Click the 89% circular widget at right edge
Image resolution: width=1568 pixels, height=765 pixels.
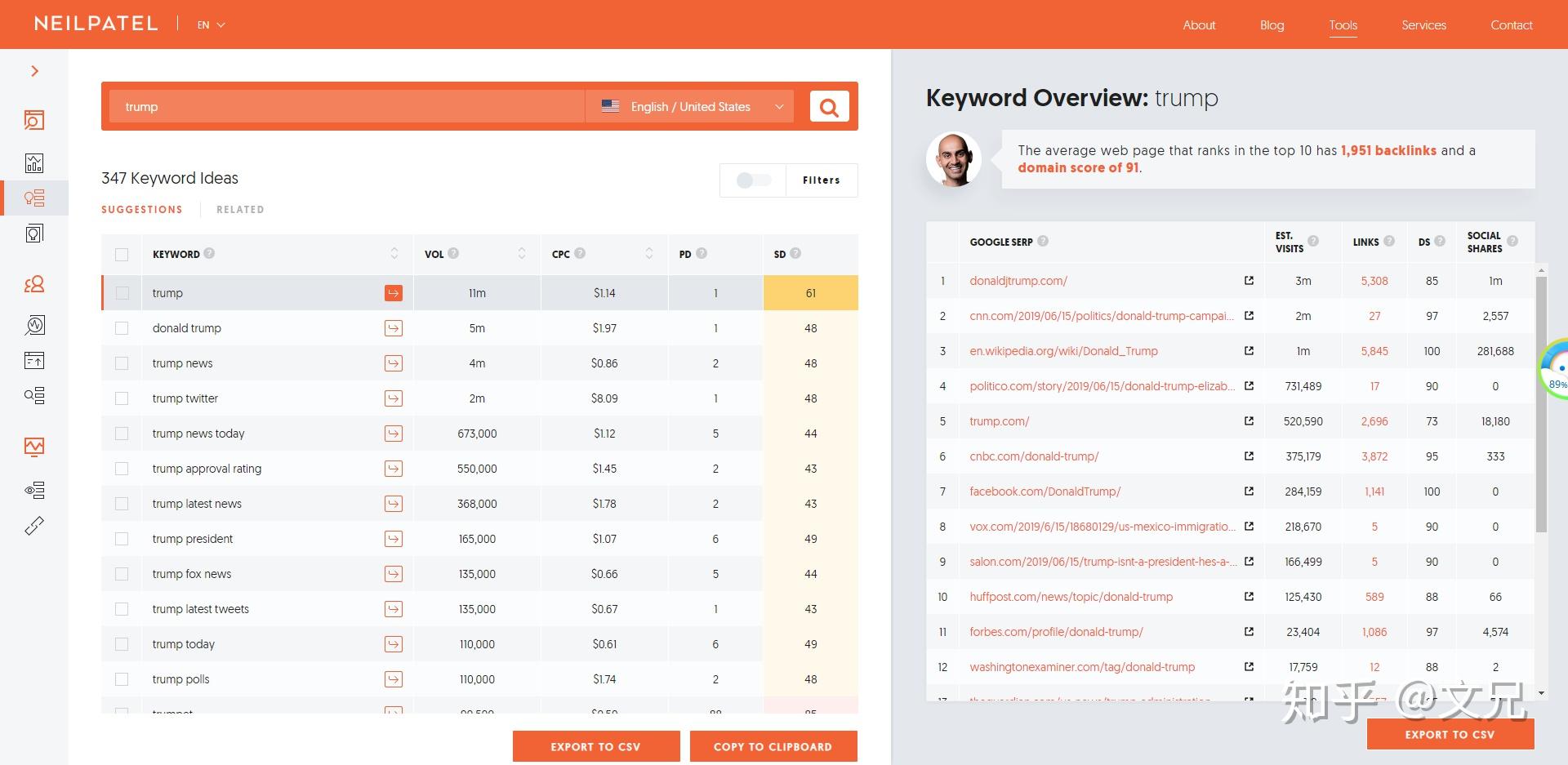click(x=1554, y=370)
